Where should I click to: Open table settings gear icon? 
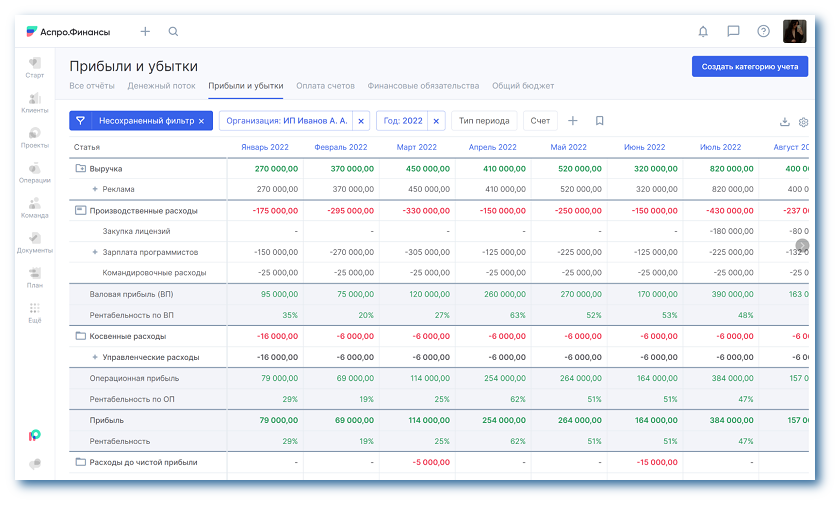803,122
